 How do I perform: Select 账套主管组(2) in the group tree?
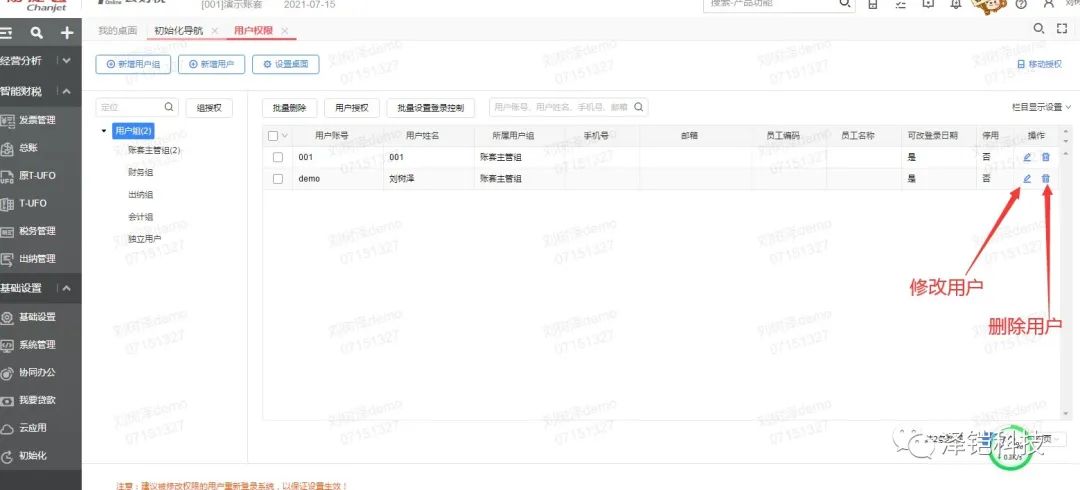click(x=154, y=150)
